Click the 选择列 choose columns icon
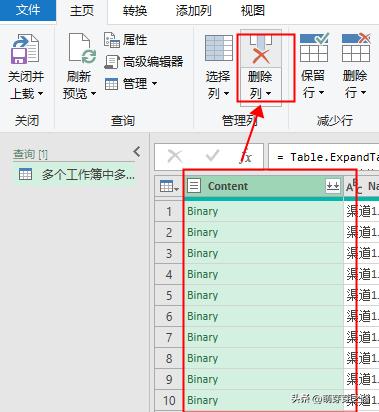The height and width of the screenshot is (412, 379). 219,48
